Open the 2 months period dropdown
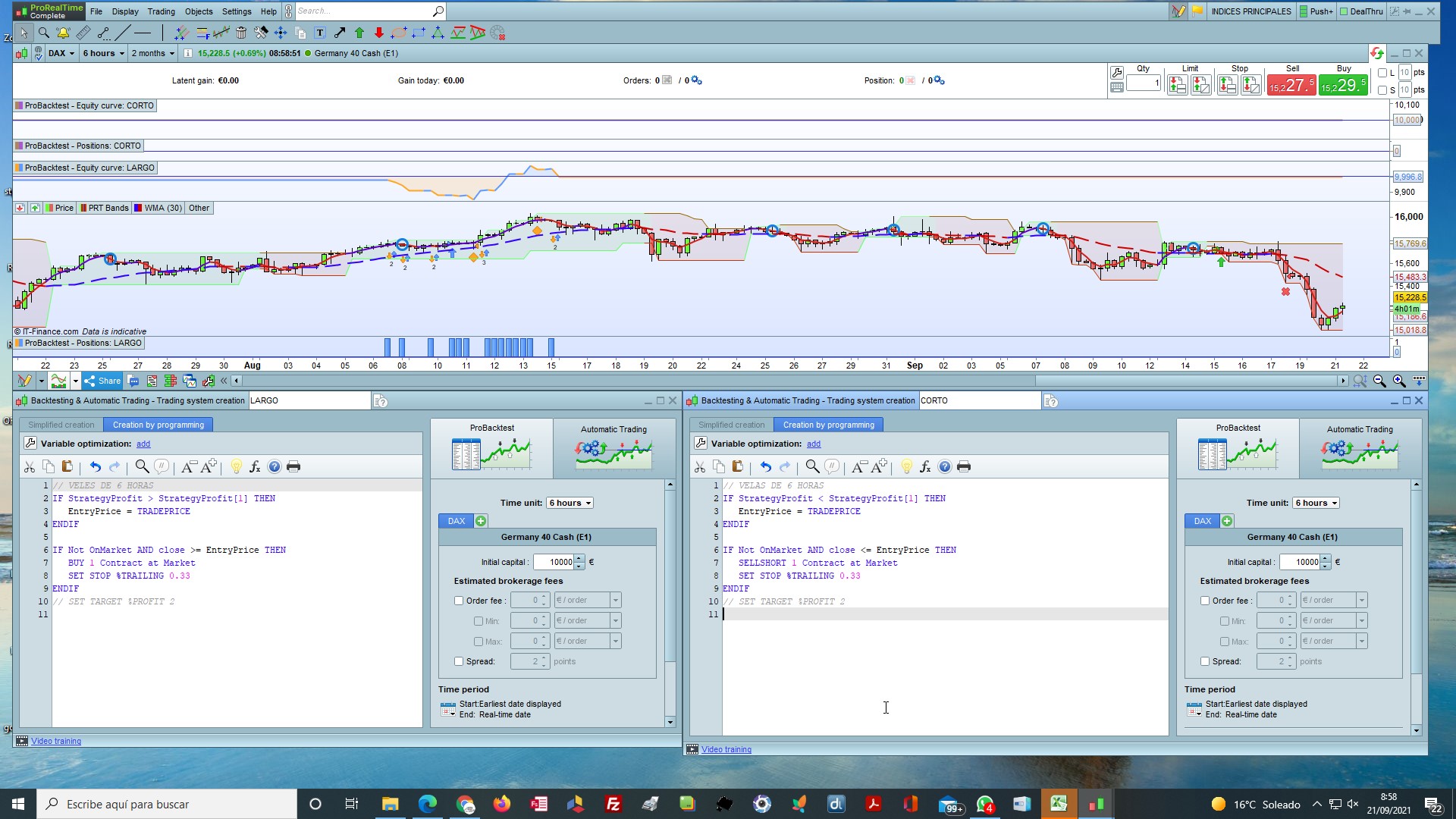The image size is (1456, 819). pyautogui.click(x=152, y=53)
